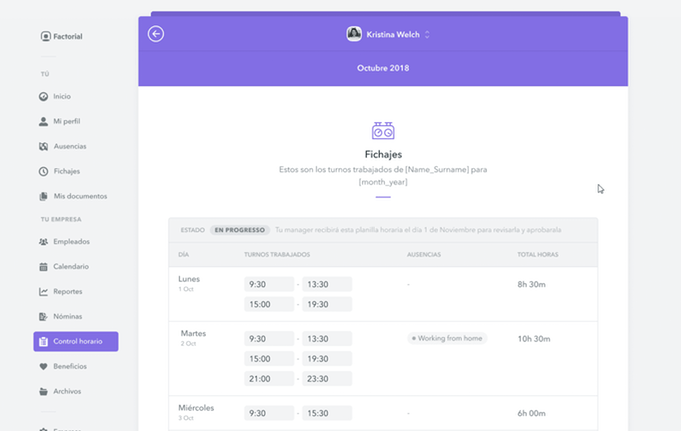
Task: Click the Beneficios heart icon
Action: pyautogui.click(x=43, y=366)
